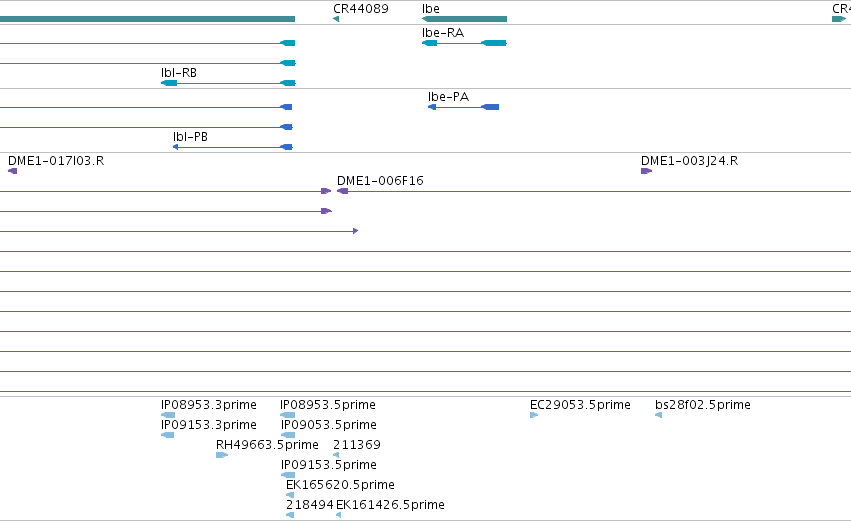Image resolution: width=851 pixels, height=521 pixels.
Task: Click the IP09053.5prime EST label
Action: pos(329,425)
